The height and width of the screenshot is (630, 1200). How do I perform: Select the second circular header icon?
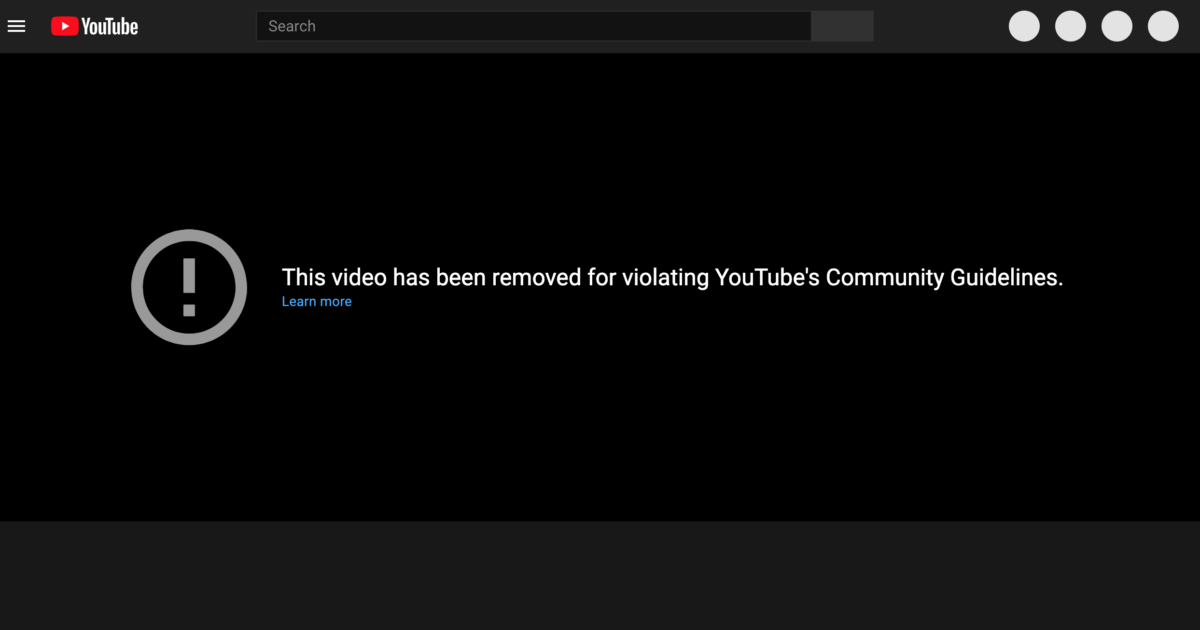coord(1070,26)
